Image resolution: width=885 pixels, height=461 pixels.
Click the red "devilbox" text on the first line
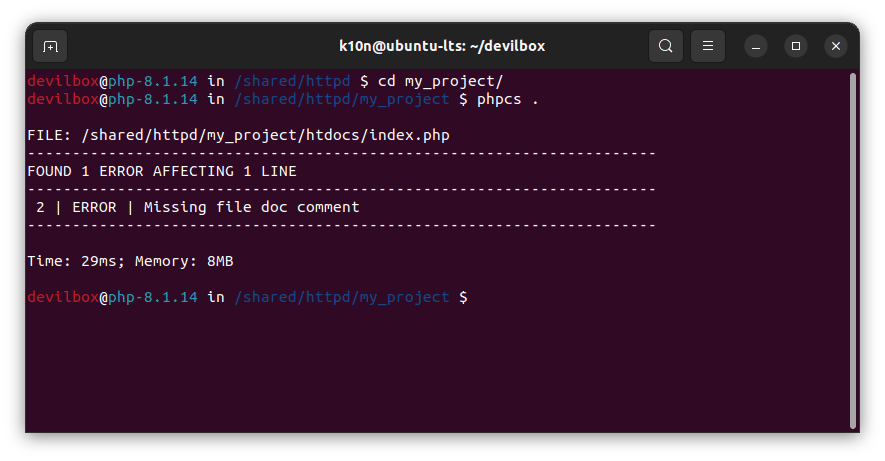[62, 81]
